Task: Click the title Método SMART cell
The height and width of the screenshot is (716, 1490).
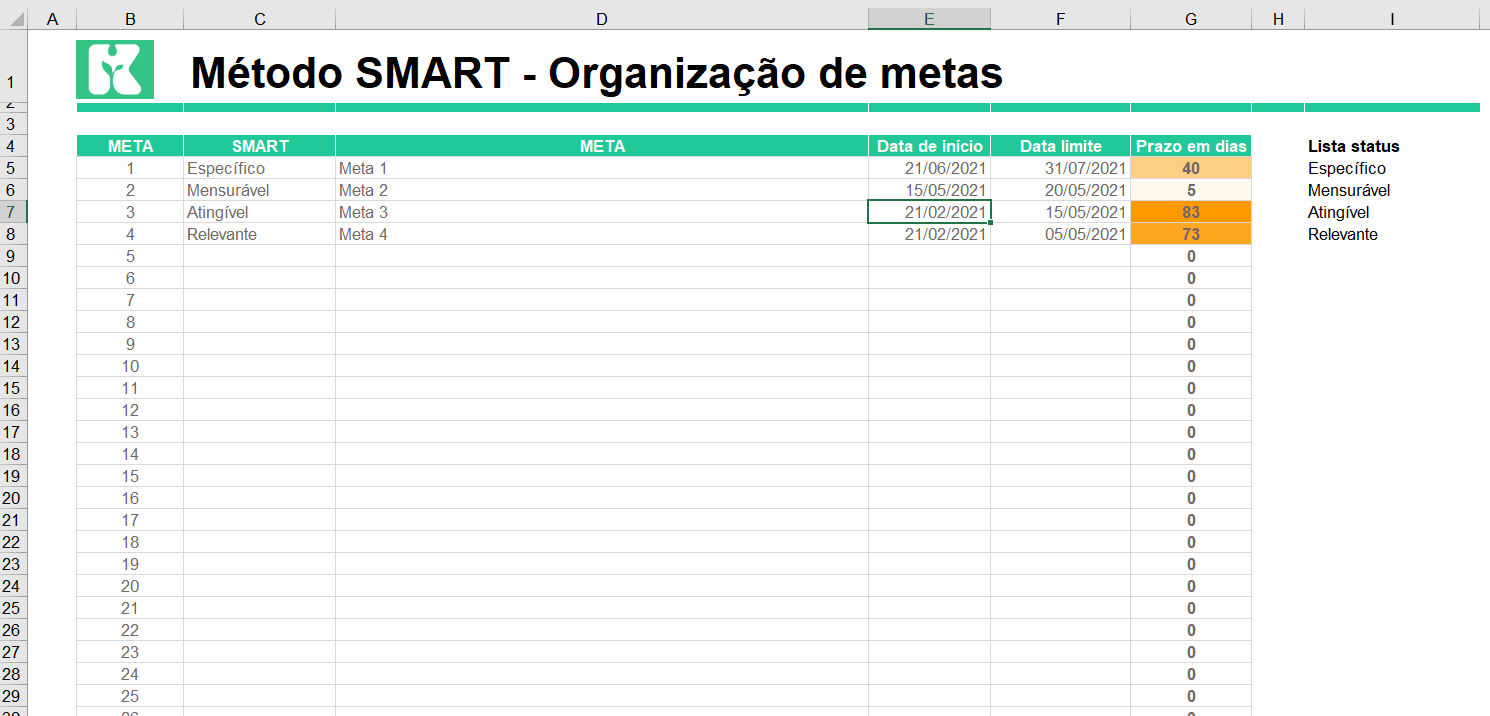Action: click(596, 72)
